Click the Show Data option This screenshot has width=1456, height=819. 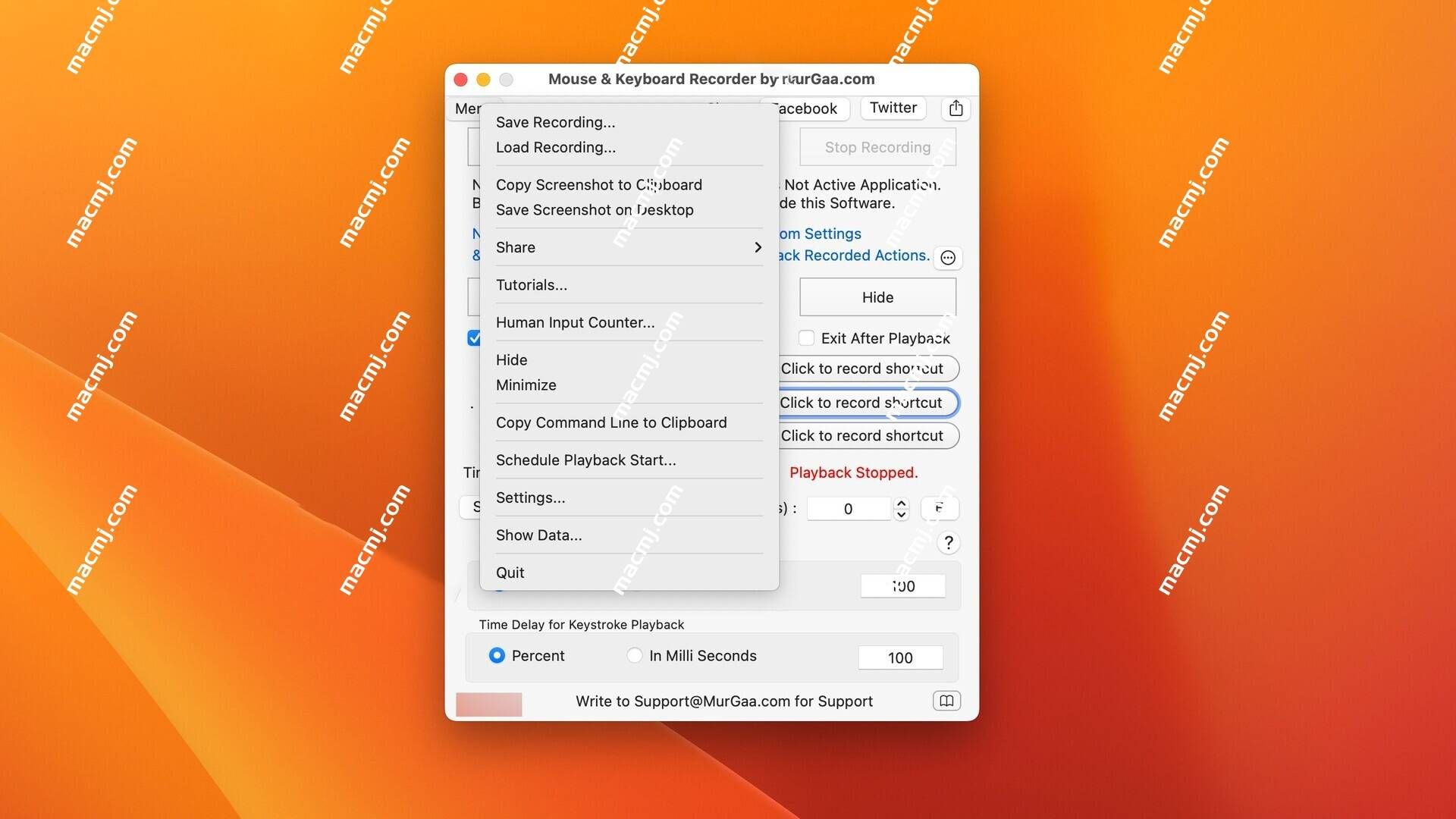click(x=538, y=534)
